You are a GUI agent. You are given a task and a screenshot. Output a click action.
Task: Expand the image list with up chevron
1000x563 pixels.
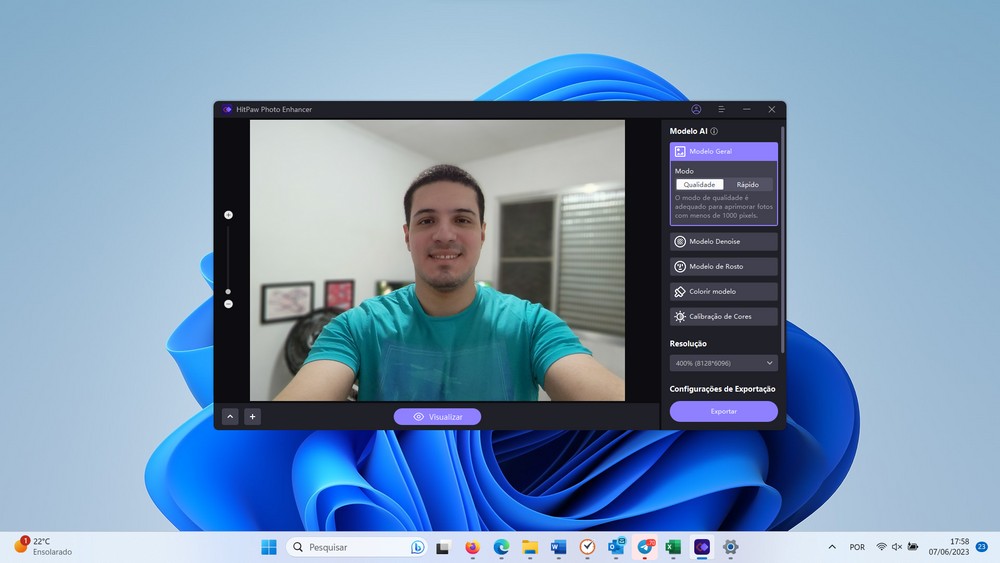(230, 416)
